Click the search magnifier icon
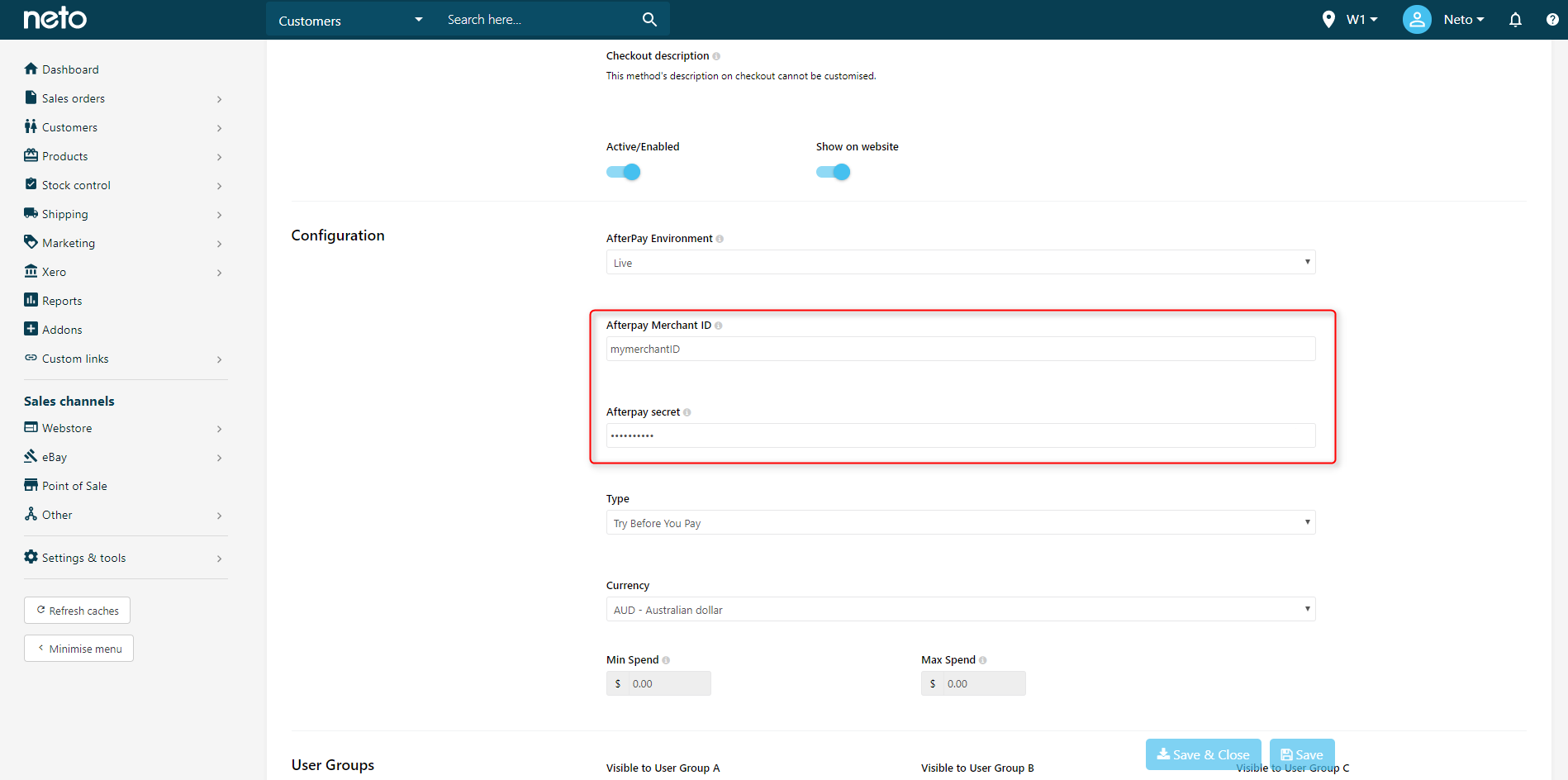Viewport: 1568px width, 780px height. pos(649,19)
